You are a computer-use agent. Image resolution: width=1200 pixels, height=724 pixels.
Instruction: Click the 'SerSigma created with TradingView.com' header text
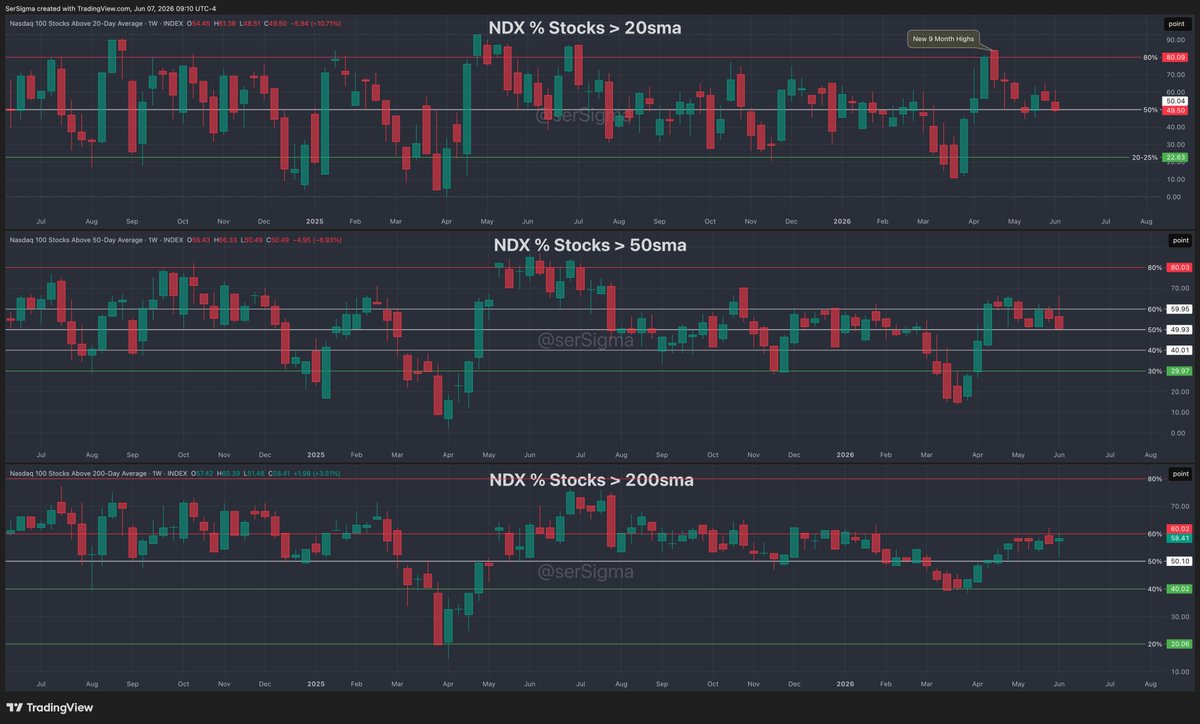click(112, 8)
